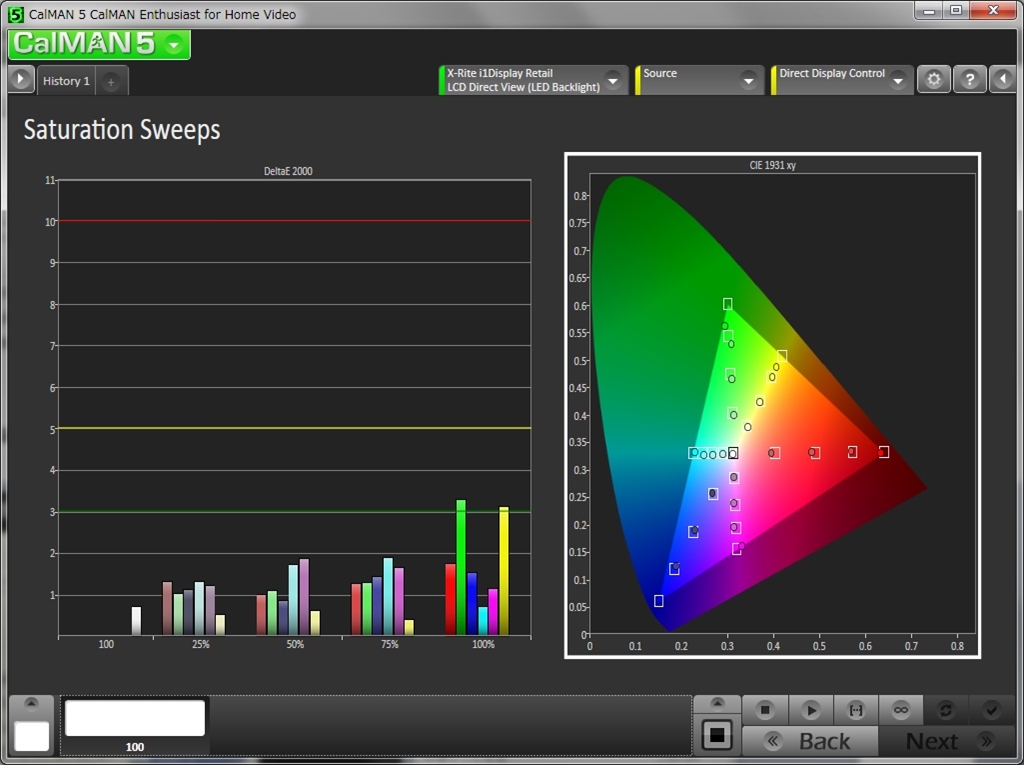The height and width of the screenshot is (765, 1024).
Task: Start reading with the play button
Action: click(810, 710)
